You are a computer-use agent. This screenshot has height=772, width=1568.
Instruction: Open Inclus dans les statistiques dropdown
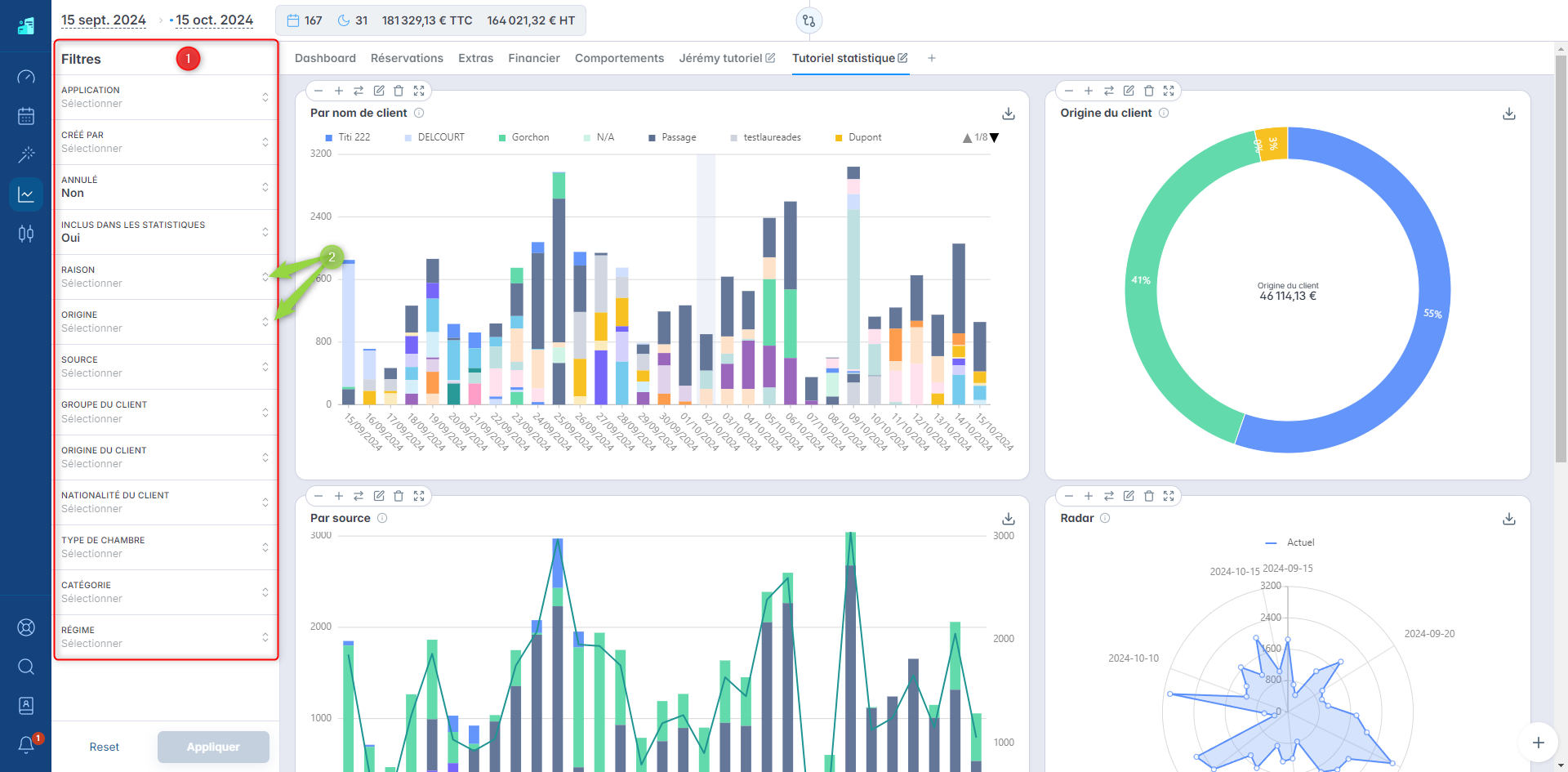(166, 232)
